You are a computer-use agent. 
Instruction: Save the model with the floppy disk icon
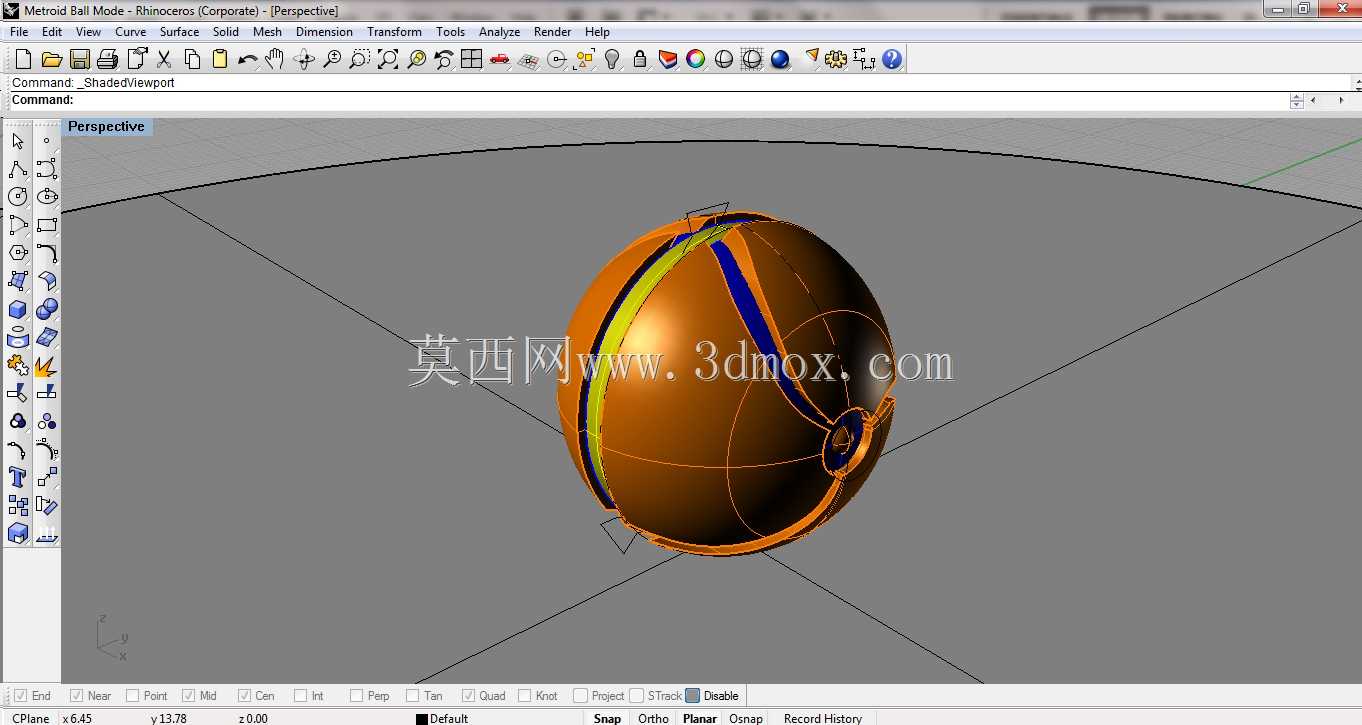pos(80,59)
